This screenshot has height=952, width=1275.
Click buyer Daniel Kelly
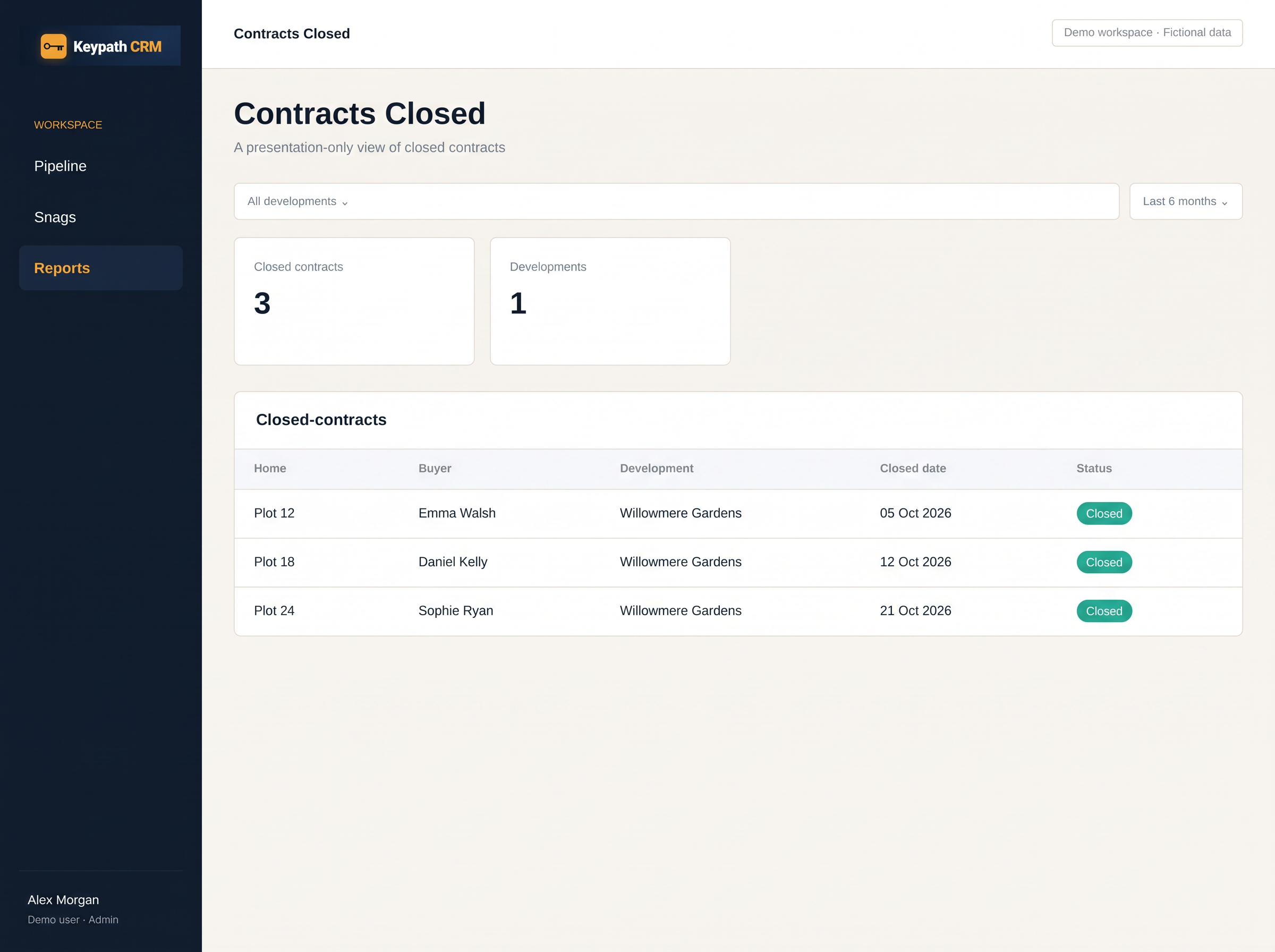453,562
